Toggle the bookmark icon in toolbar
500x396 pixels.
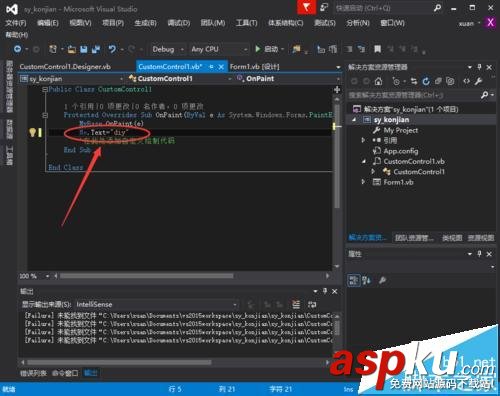click(x=377, y=49)
